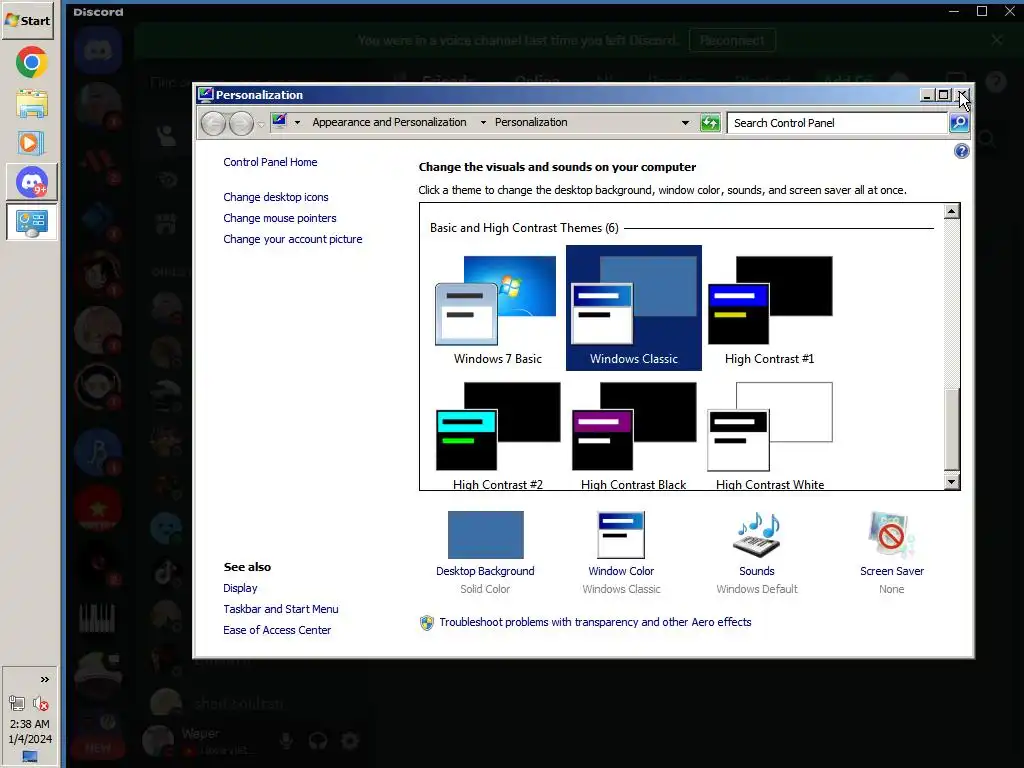The image size is (1024, 768).
Task: Expand dropdown arrow before Appearance and Personalization
Action: click(x=297, y=122)
